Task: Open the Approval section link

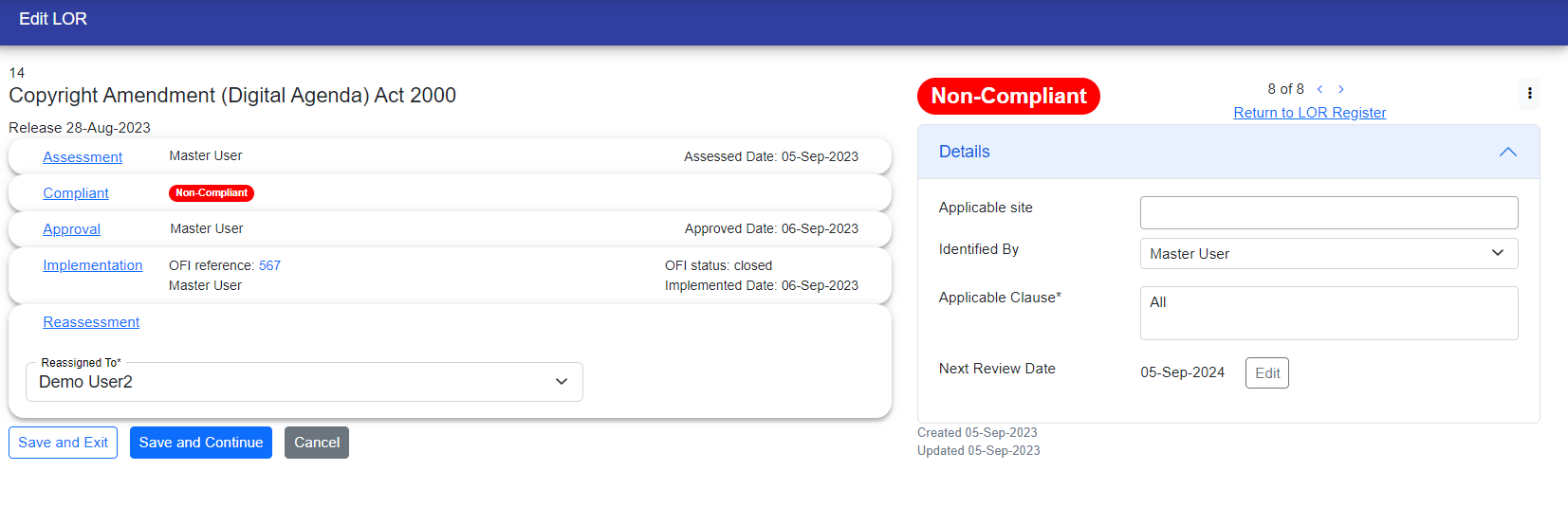Action: coord(71,229)
